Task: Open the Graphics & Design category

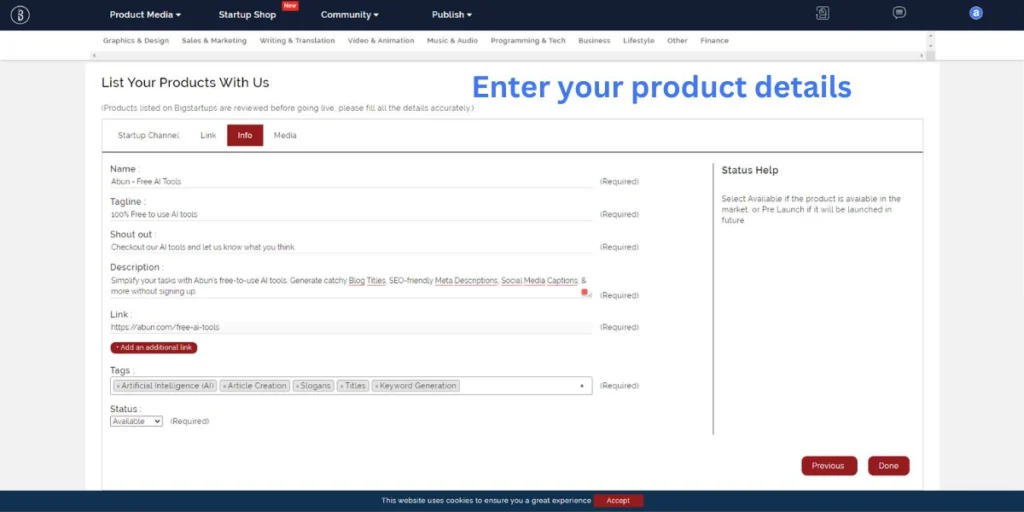Action: (x=136, y=40)
